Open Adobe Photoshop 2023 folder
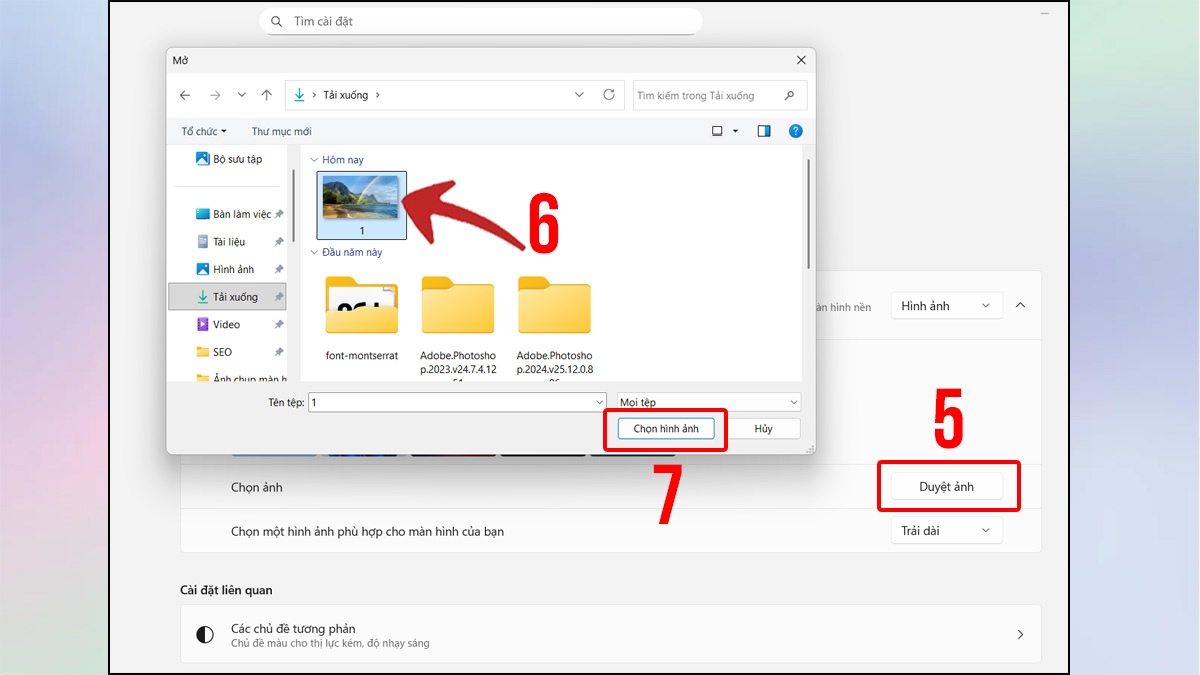1200x675 pixels. (x=457, y=308)
